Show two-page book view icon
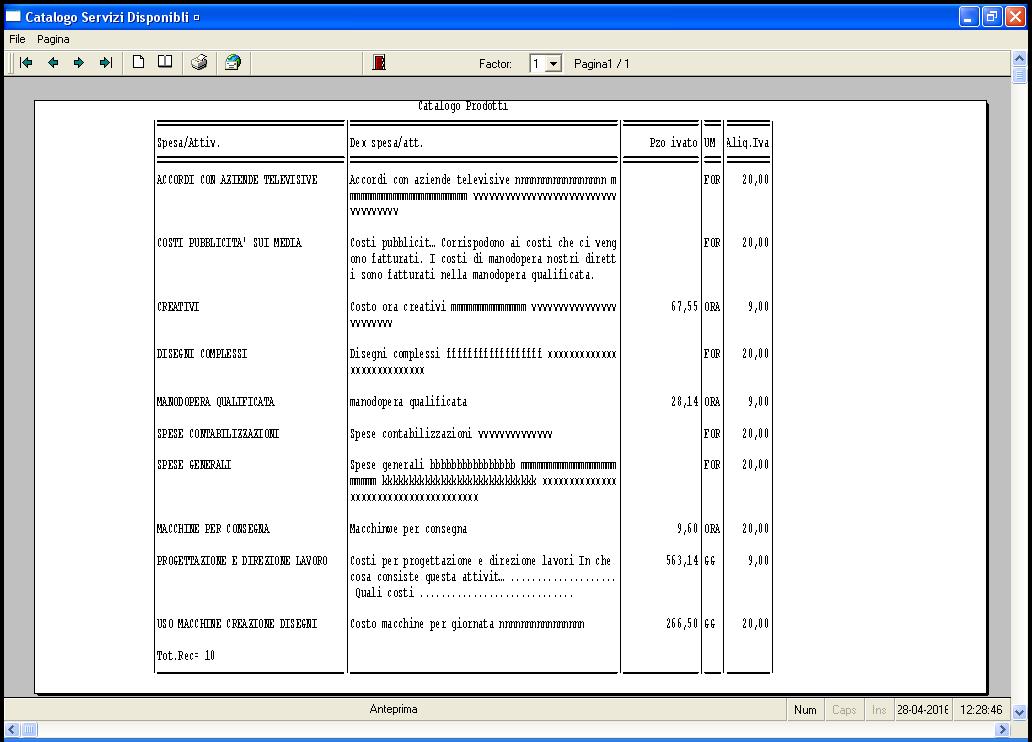This screenshot has width=1032, height=742. click(x=165, y=63)
